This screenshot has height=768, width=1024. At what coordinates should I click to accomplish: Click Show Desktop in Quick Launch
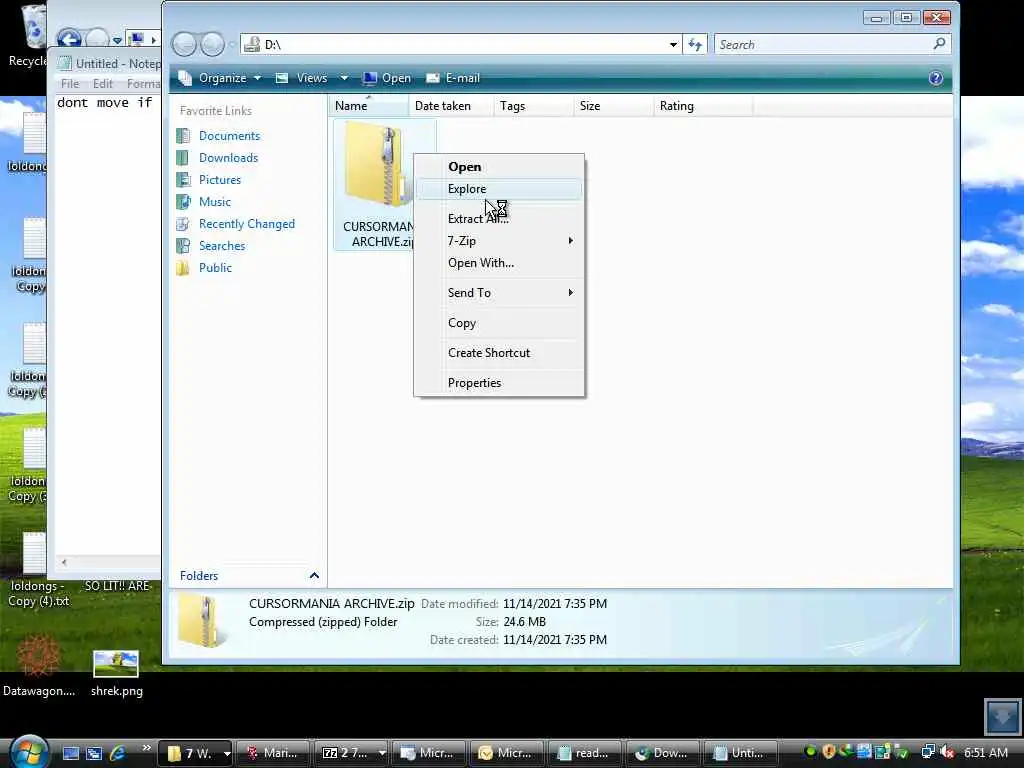(x=71, y=753)
